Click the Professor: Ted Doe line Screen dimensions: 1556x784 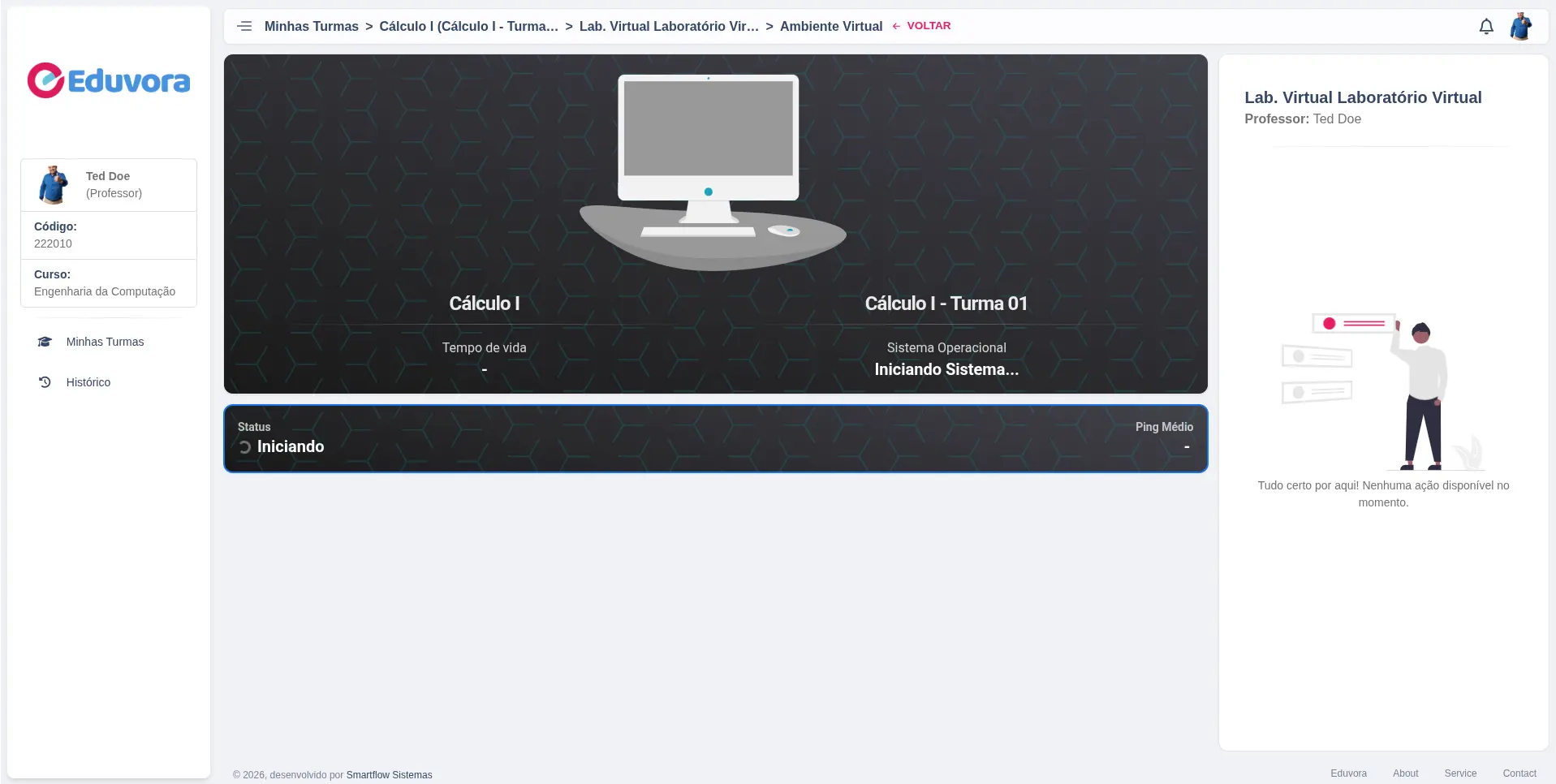click(1303, 118)
